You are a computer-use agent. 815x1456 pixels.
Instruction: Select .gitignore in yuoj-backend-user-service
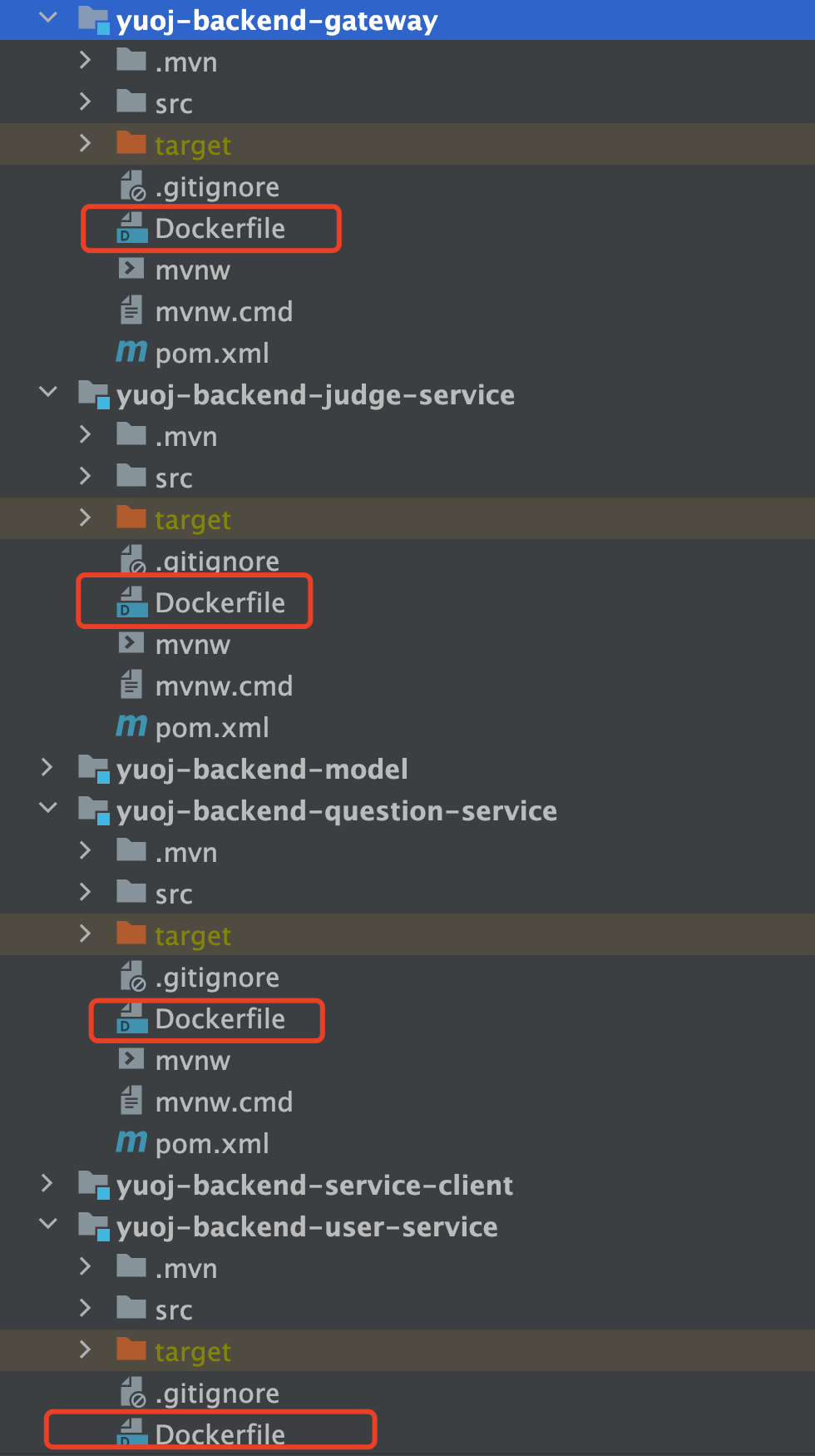pyautogui.click(x=217, y=1394)
